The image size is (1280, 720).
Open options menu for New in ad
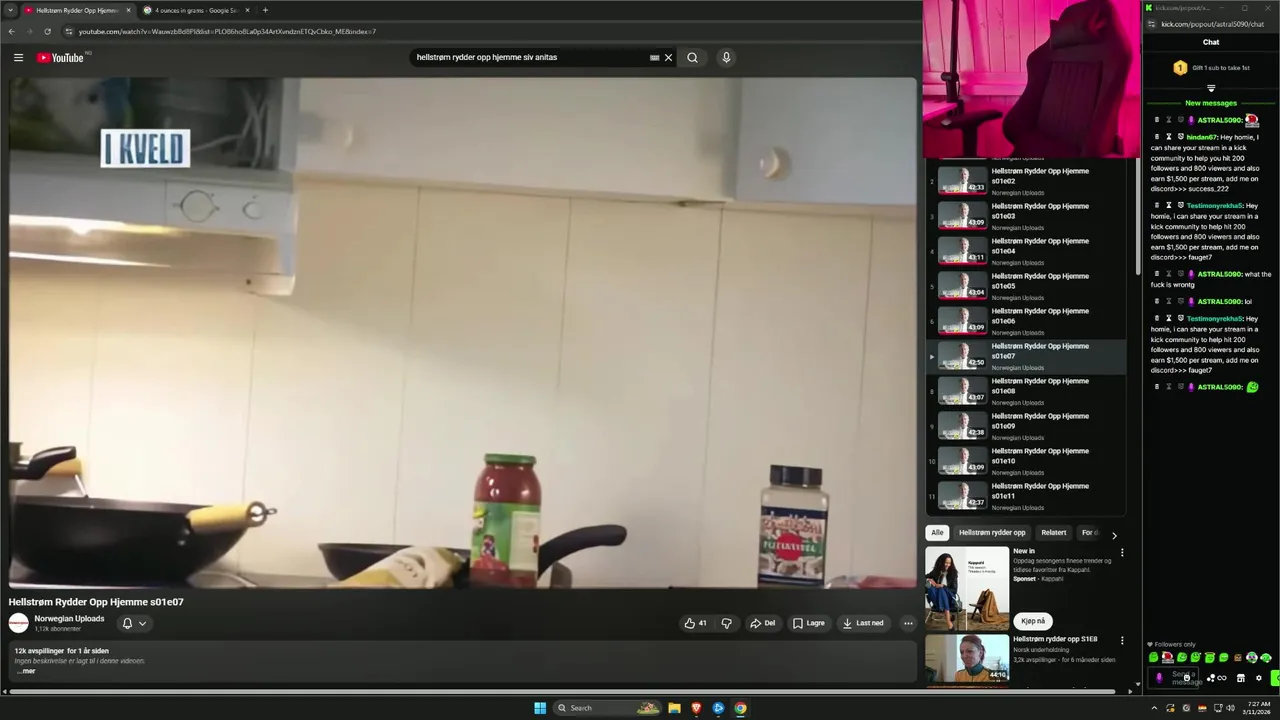tap(1122, 552)
